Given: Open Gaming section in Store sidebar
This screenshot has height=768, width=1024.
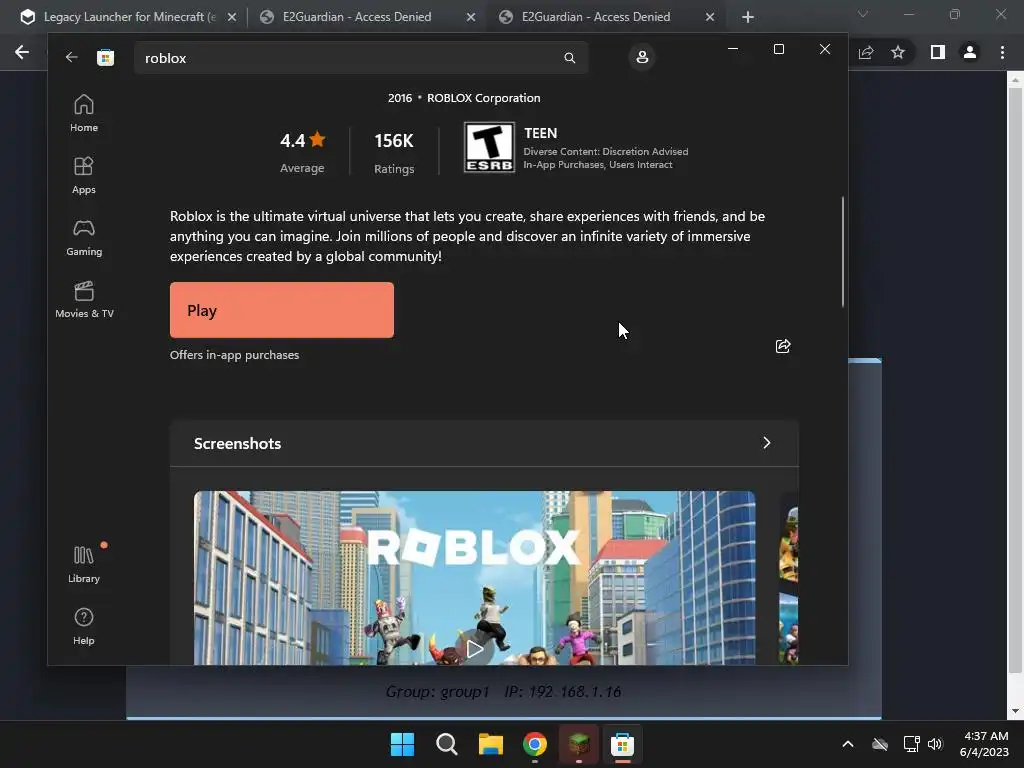Looking at the screenshot, I should coord(84,237).
